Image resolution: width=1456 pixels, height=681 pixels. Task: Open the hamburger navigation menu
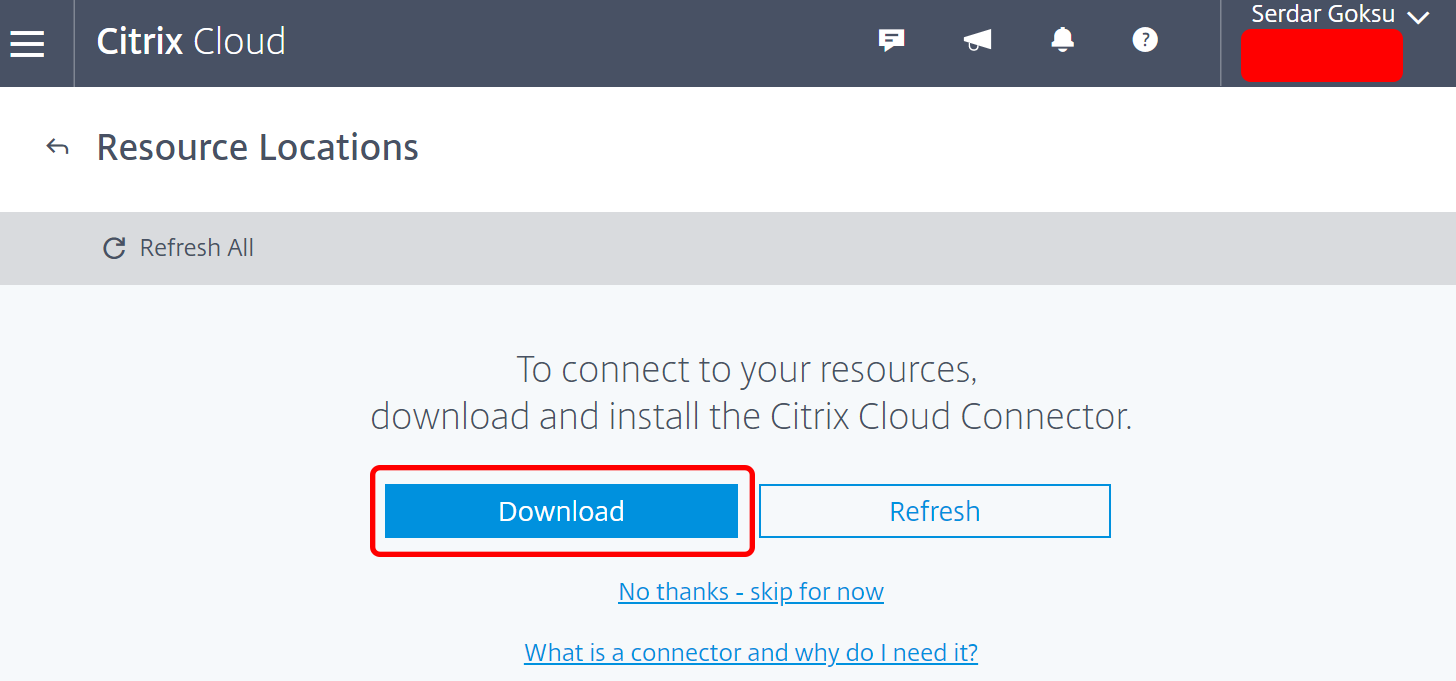coord(27,43)
